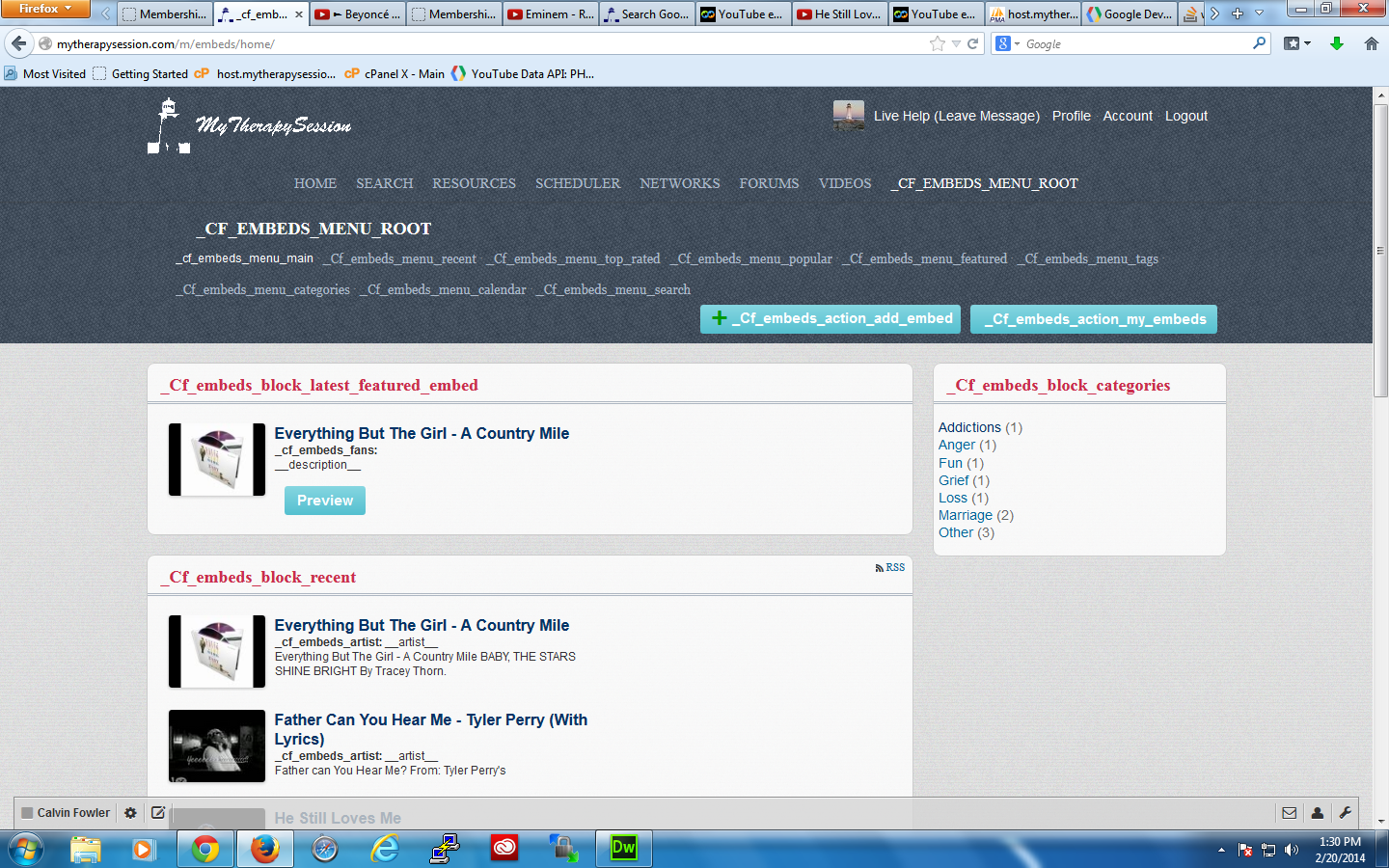
Task: Click the MyTherapySession lighthouse logo
Action: tap(249, 126)
